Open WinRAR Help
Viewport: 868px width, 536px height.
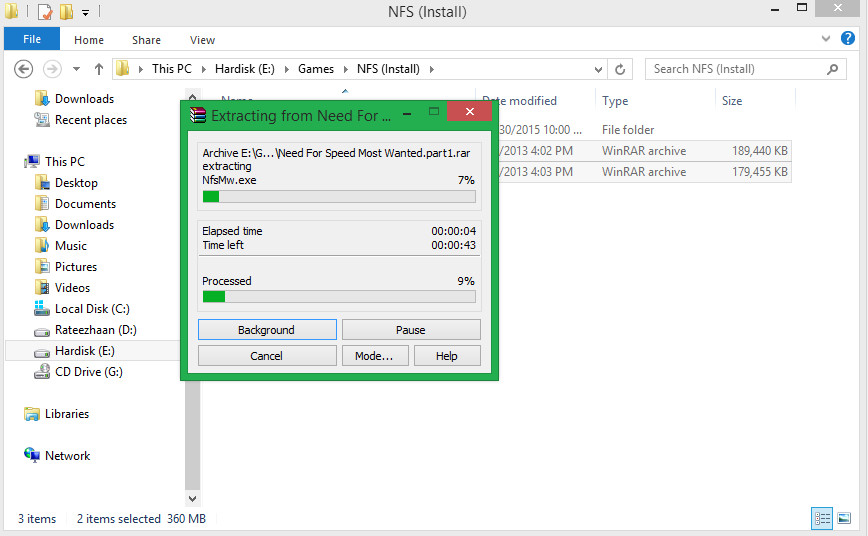tap(447, 355)
